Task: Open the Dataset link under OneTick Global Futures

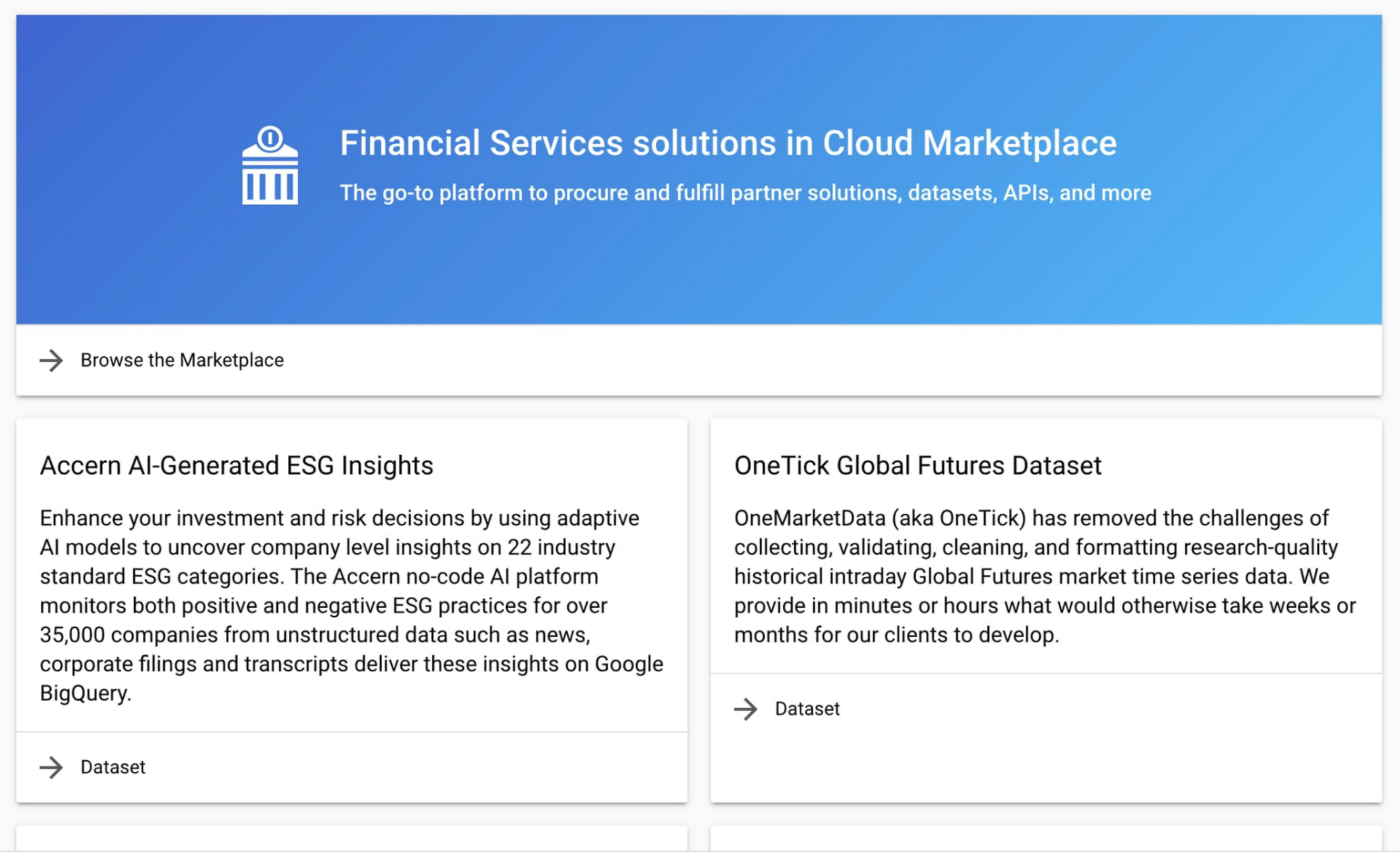Action: 807,708
